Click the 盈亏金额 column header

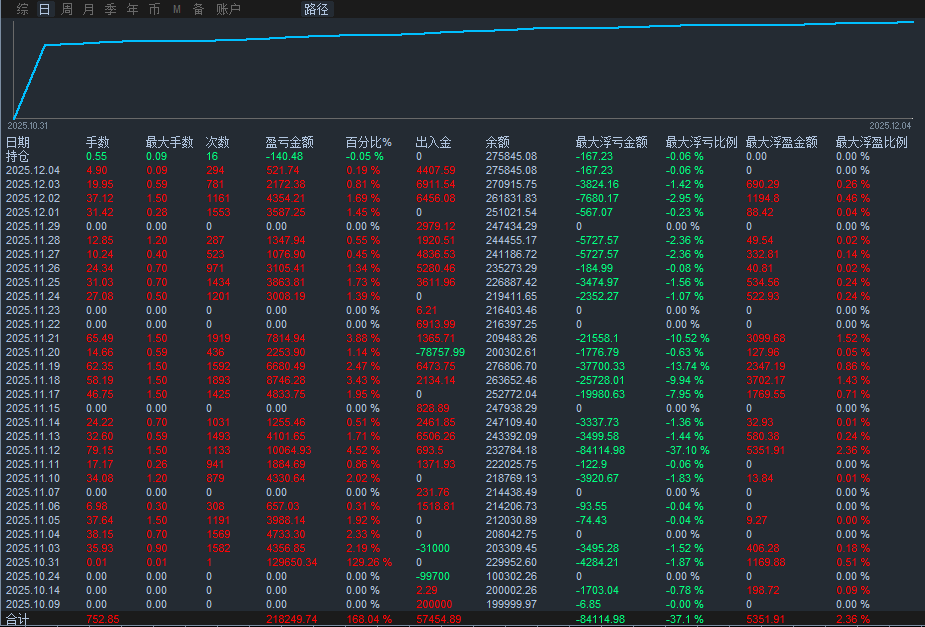[289, 142]
